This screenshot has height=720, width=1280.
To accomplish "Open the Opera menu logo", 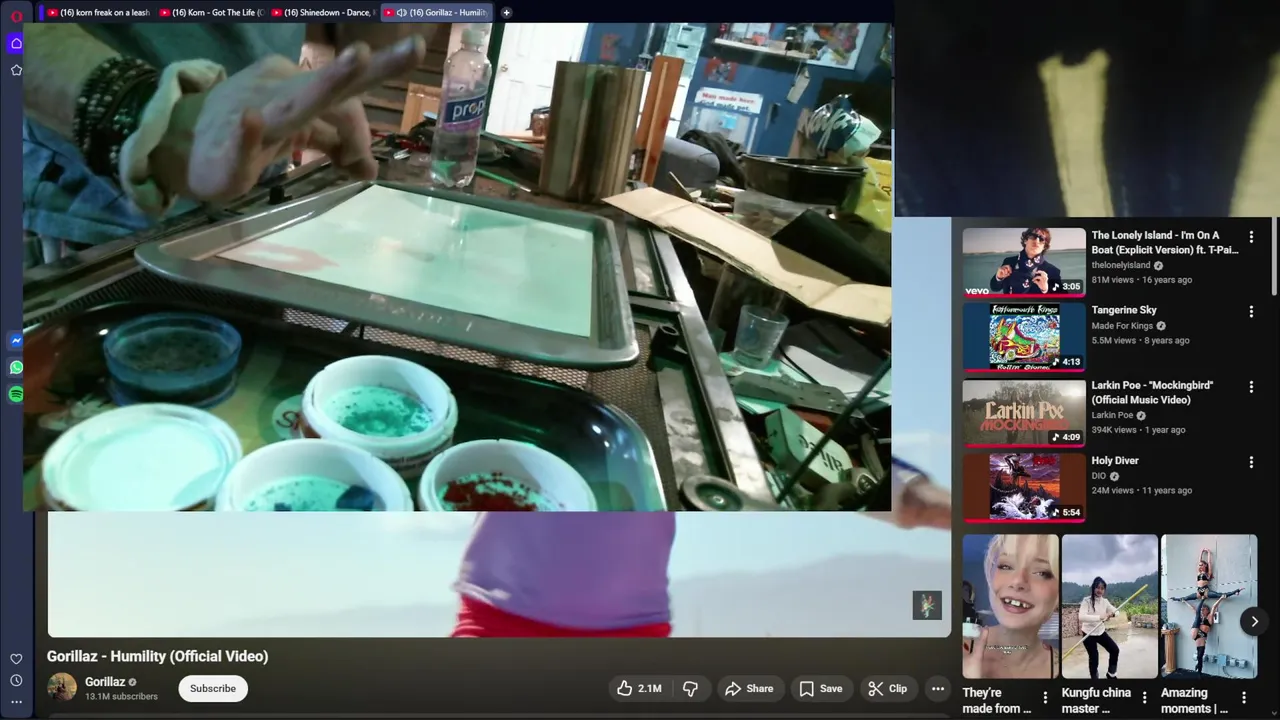I will [x=16, y=16].
